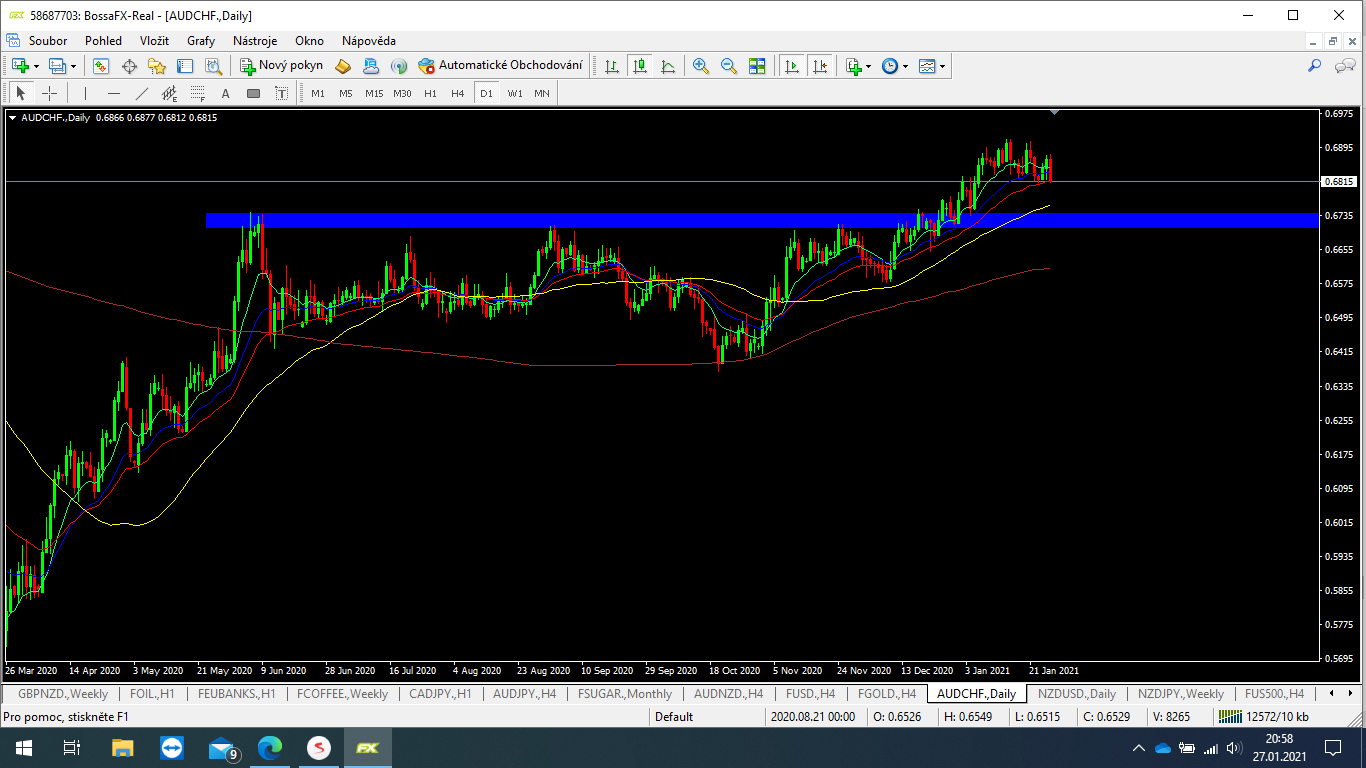Open the AUDCHF chart title dropdown triangle
The image size is (1366, 768).
point(13,118)
